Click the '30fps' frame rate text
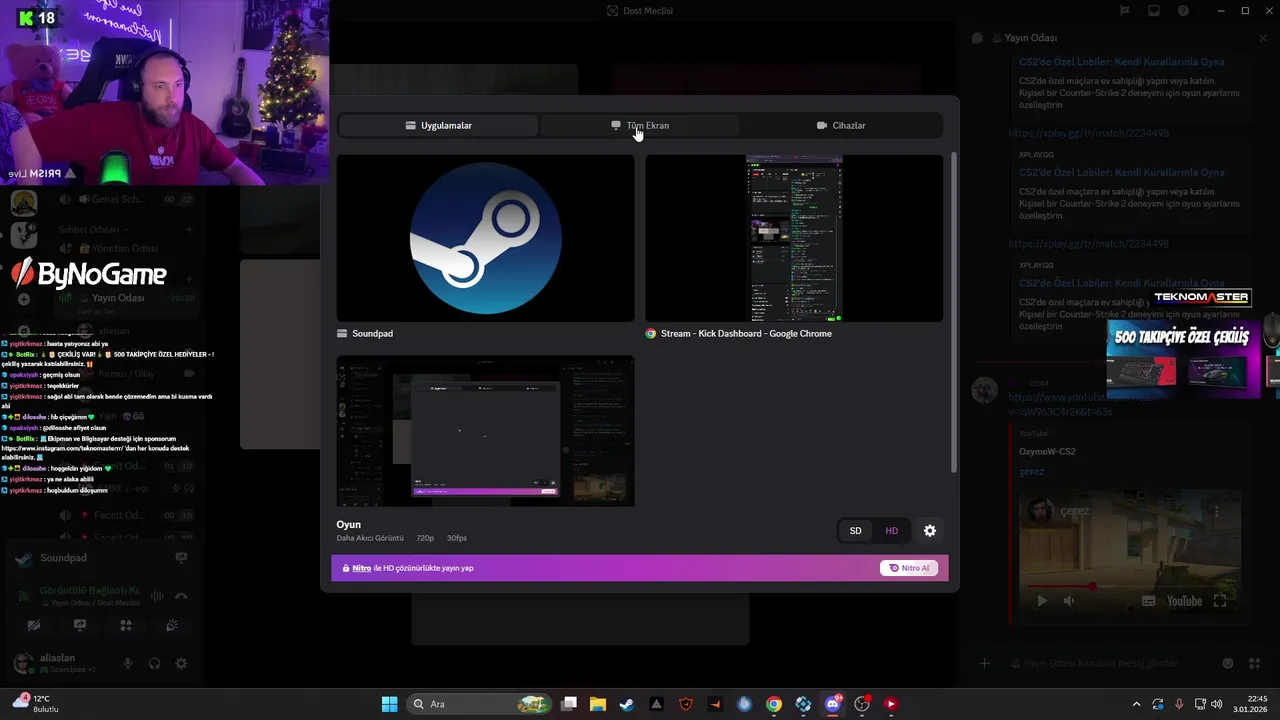 point(457,538)
